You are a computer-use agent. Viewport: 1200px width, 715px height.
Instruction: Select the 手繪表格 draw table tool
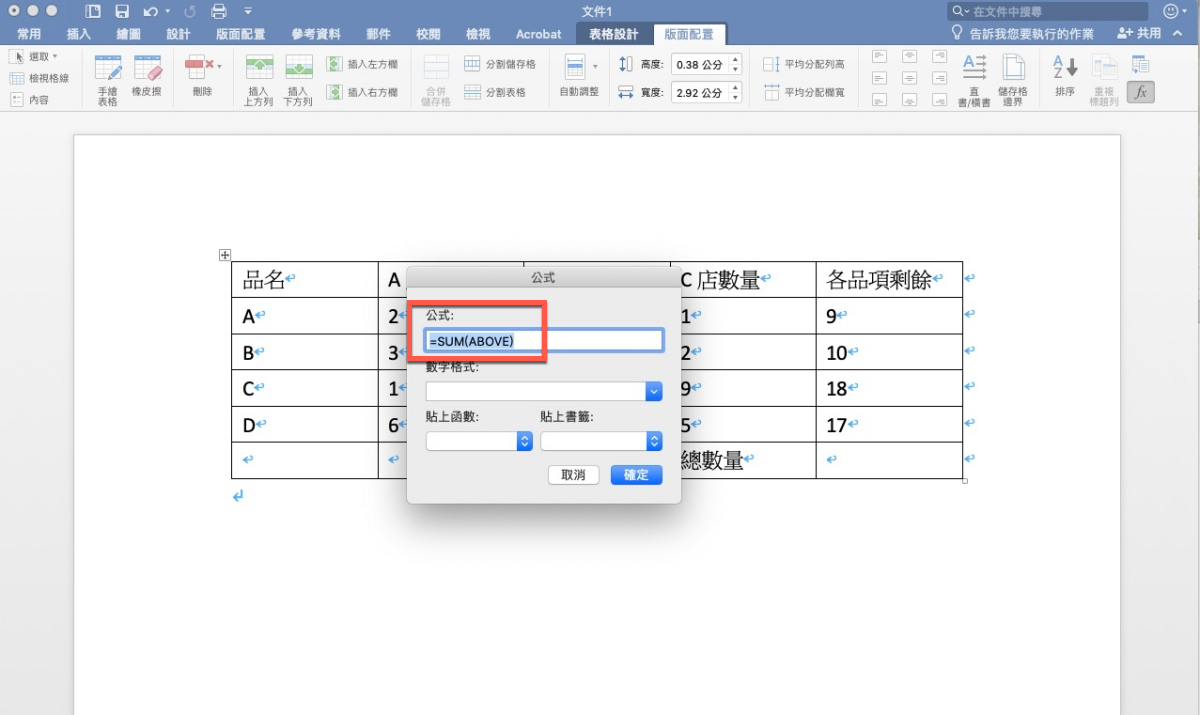tap(107, 80)
